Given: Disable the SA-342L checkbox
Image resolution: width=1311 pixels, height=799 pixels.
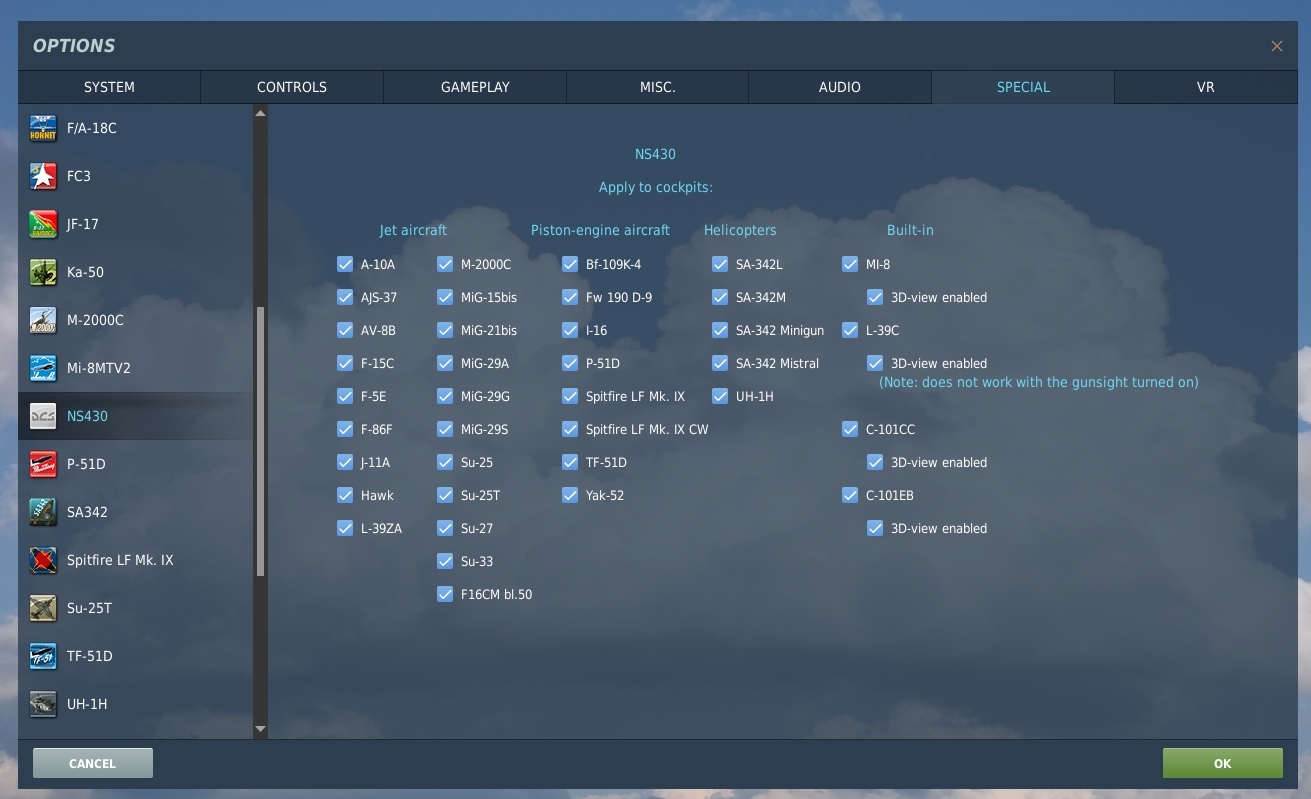Looking at the screenshot, I should click(720, 264).
